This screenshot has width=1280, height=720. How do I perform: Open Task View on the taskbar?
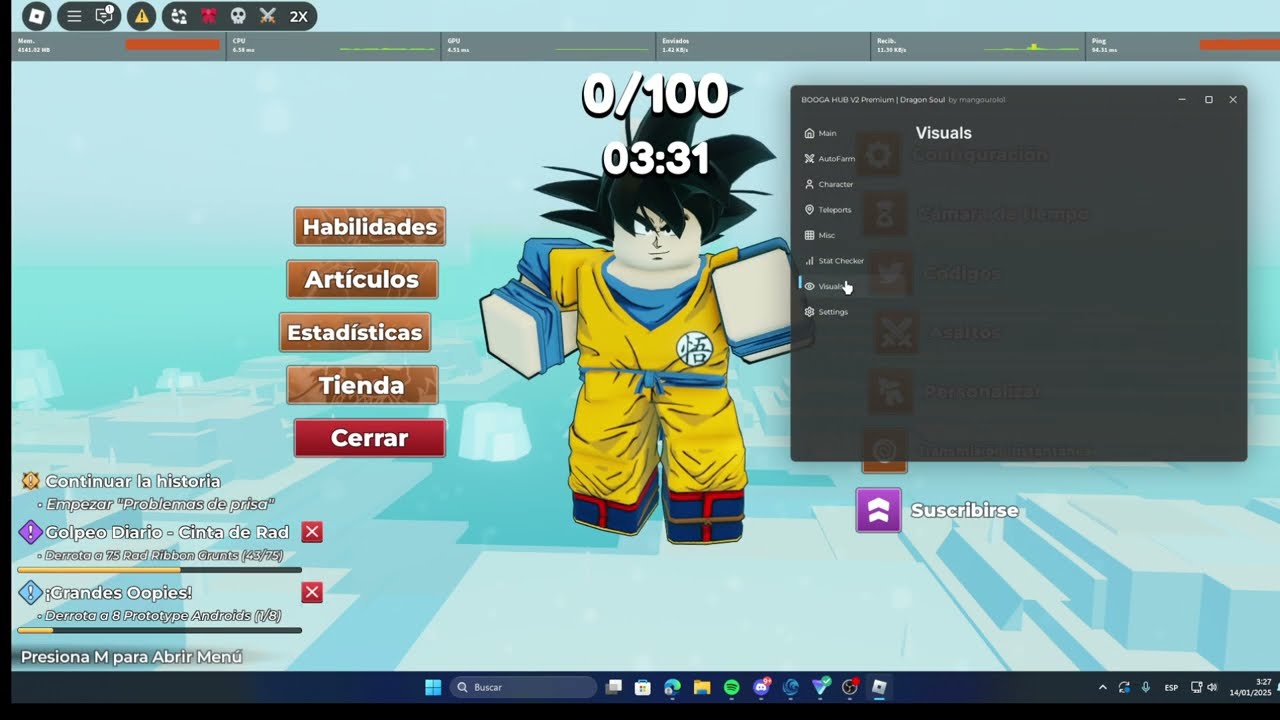tap(614, 687)
